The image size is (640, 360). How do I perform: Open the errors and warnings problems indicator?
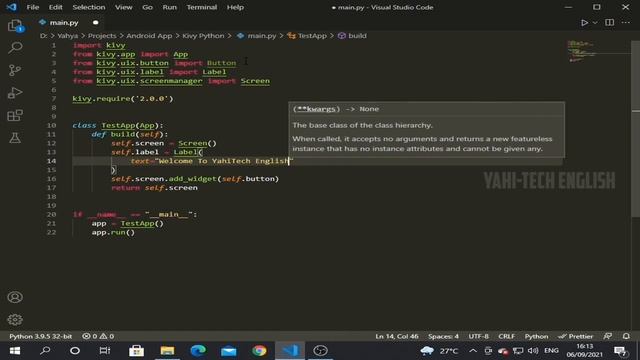(x=98, y=336)
